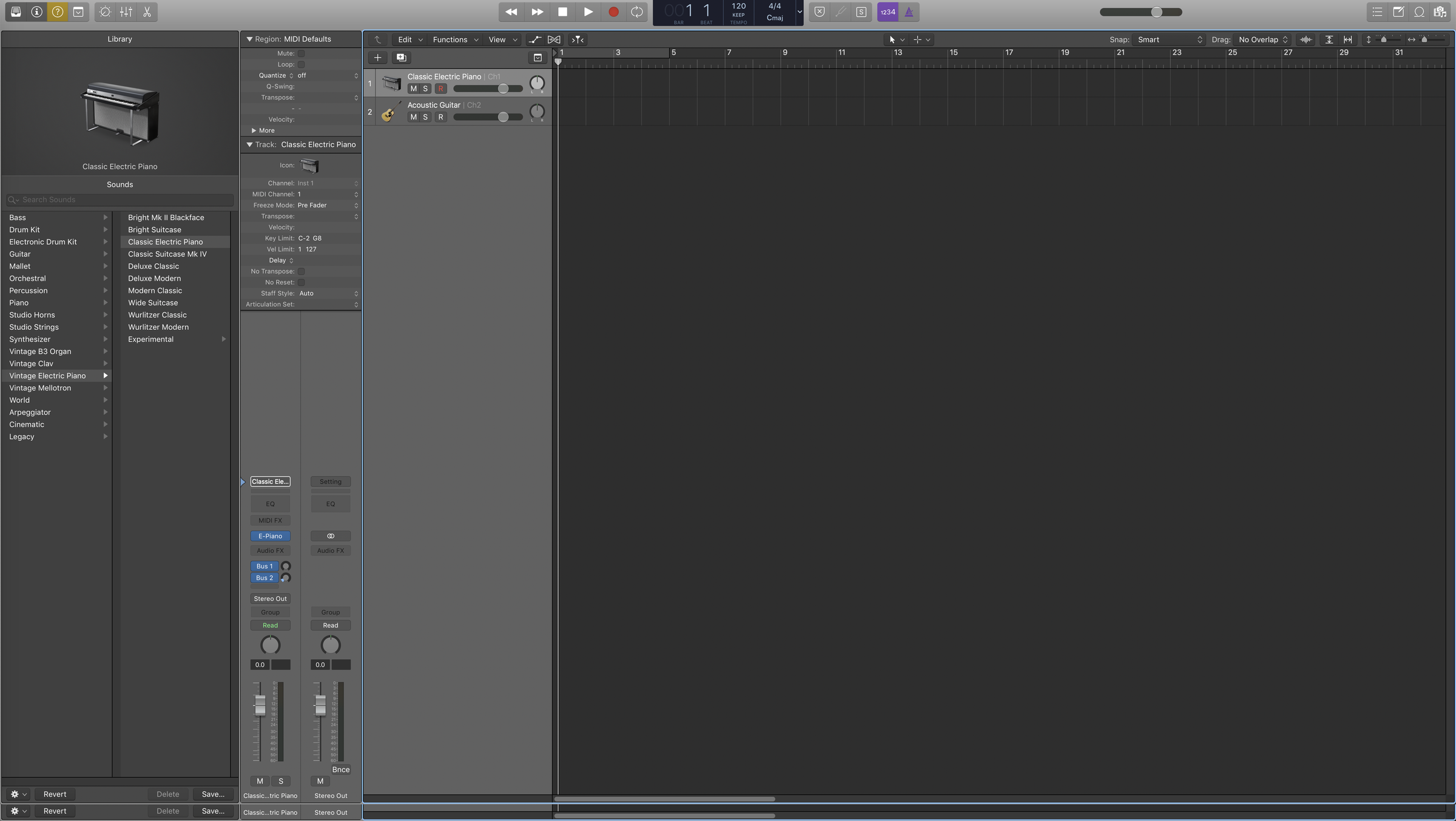The width and height of the screenshot is (1456, 821).
Task: Open Smart Controls dial button
Action: click(x=105, y=12)
